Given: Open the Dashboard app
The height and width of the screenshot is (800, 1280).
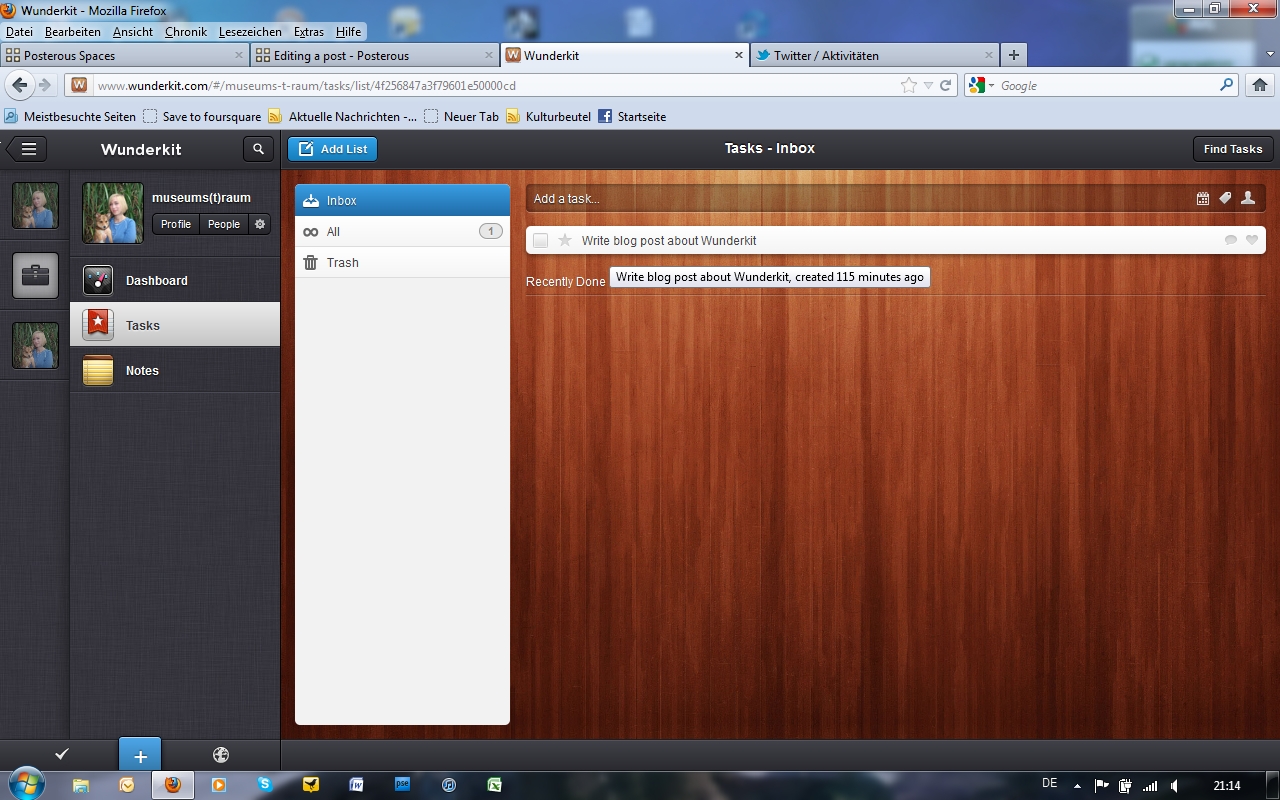Looking at the screenshot, I should click(175, 280).
